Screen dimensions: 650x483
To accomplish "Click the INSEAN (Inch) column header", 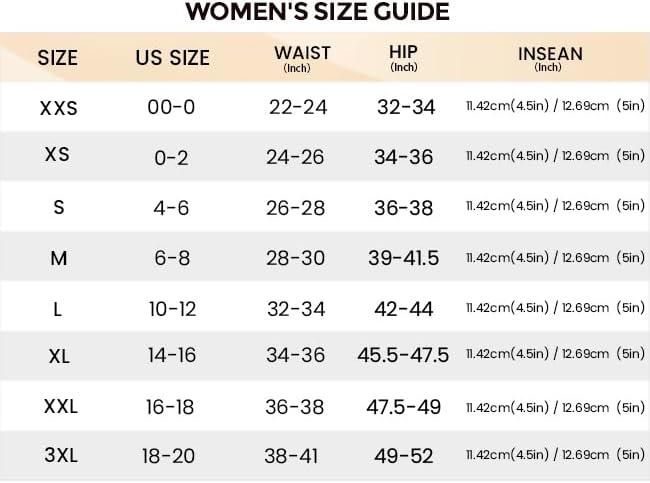I will click(x=550, y=59).
